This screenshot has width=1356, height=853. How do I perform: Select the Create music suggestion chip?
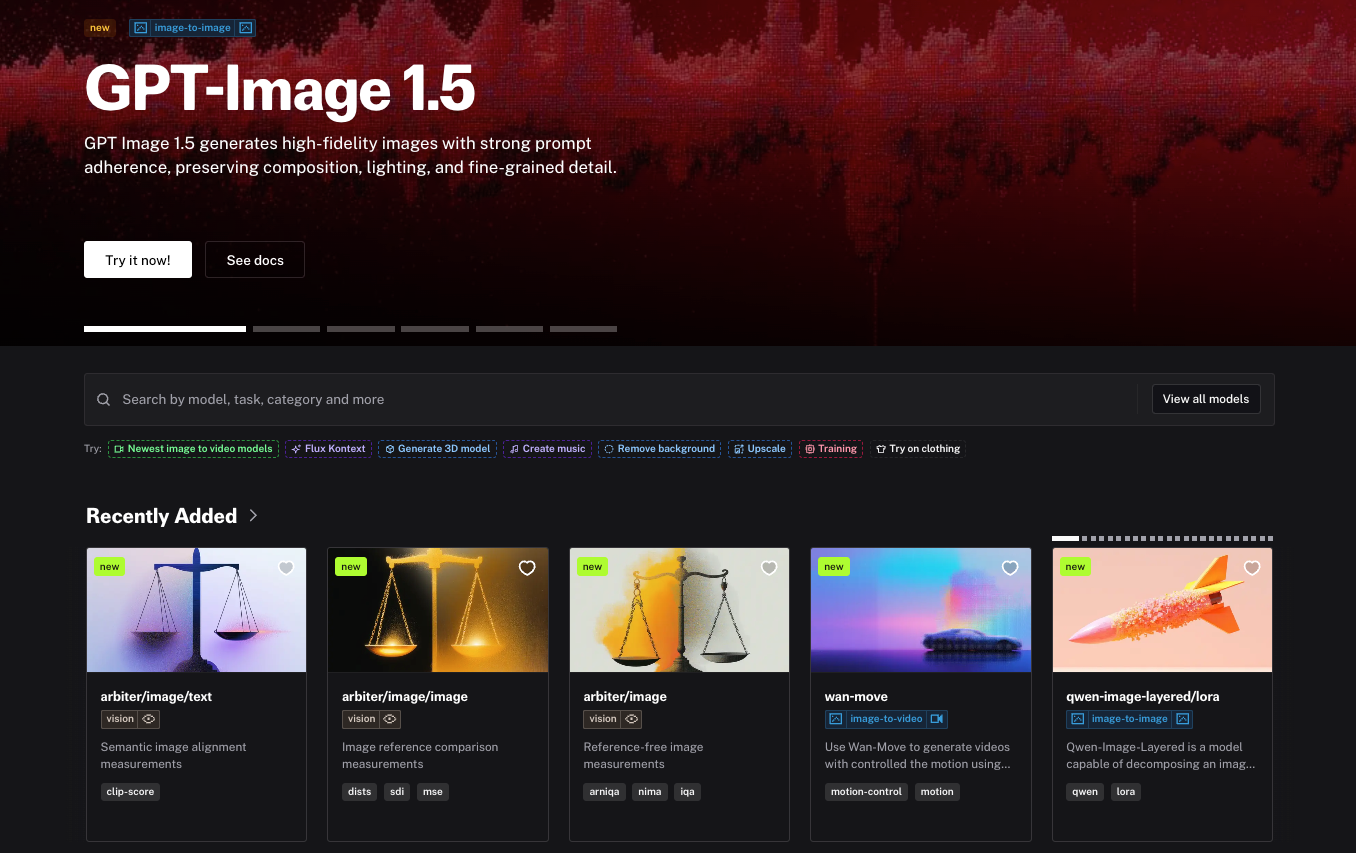coord(547,449)
